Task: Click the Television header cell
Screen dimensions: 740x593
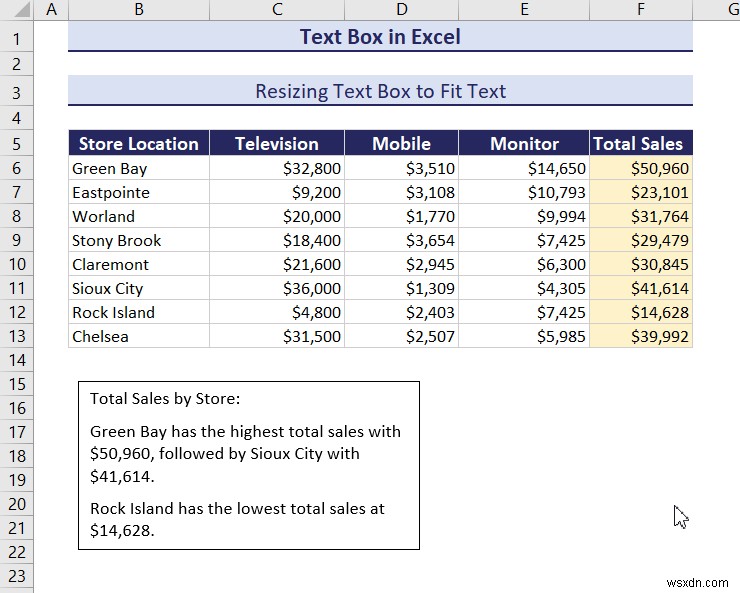Action: 277,143
